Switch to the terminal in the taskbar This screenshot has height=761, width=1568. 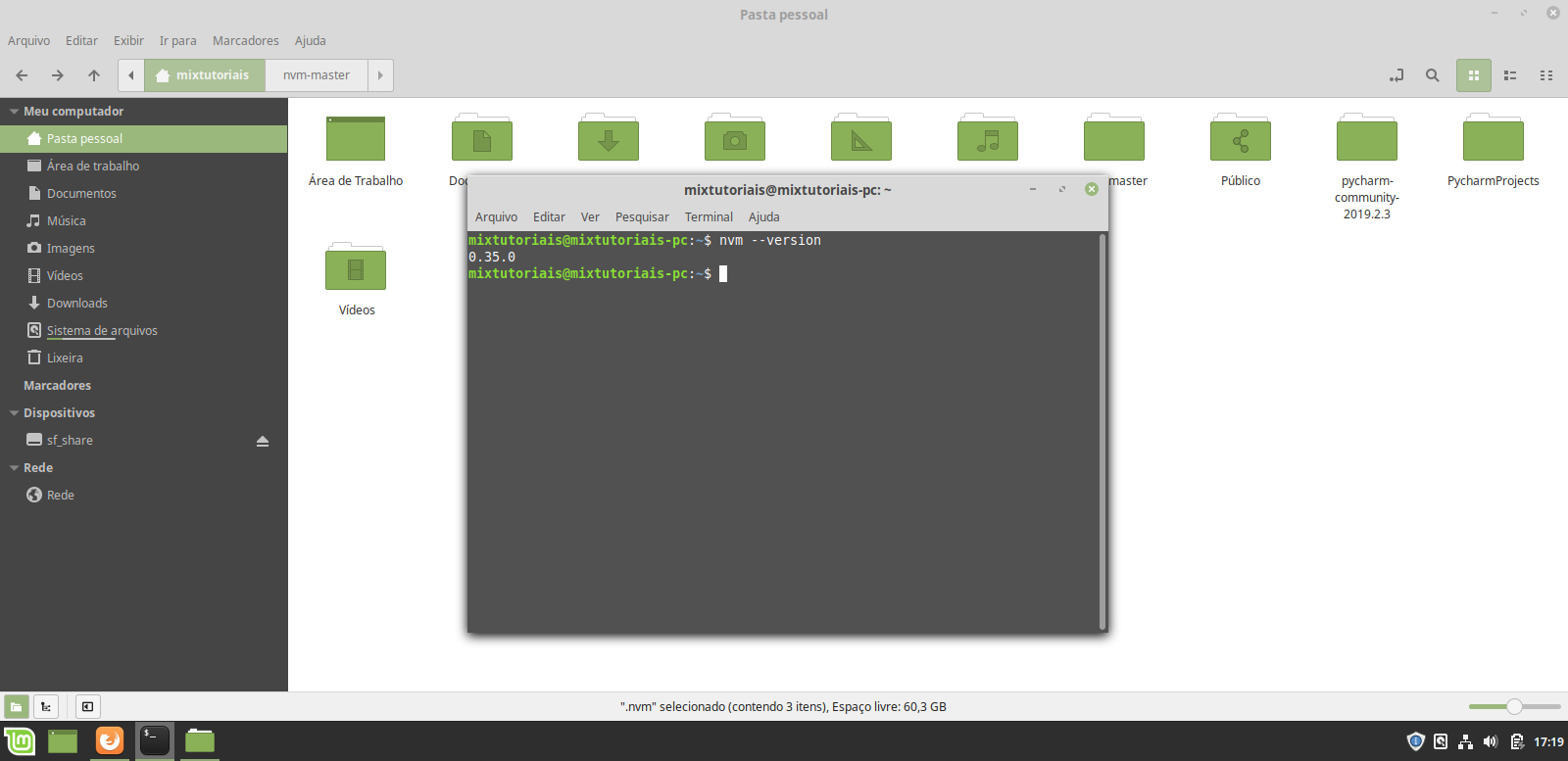pyautogui.click(x=155, y=741)
